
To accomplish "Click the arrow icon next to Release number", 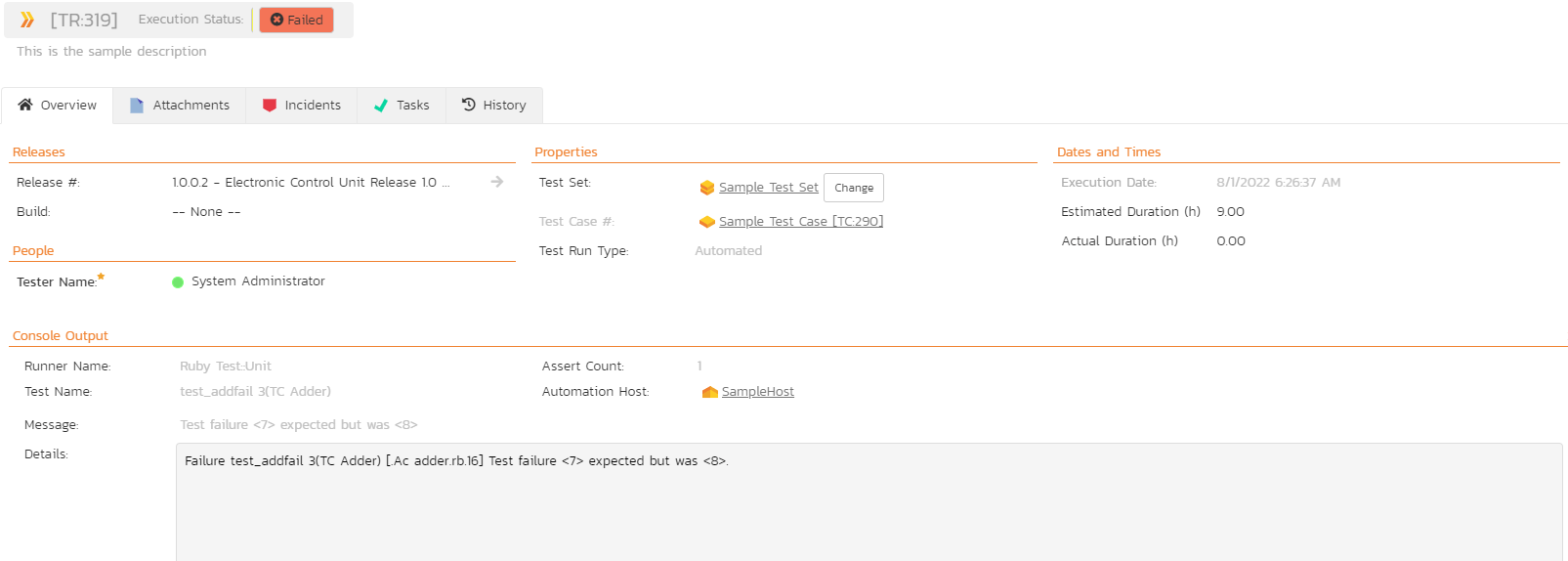I will coord(497,182).
